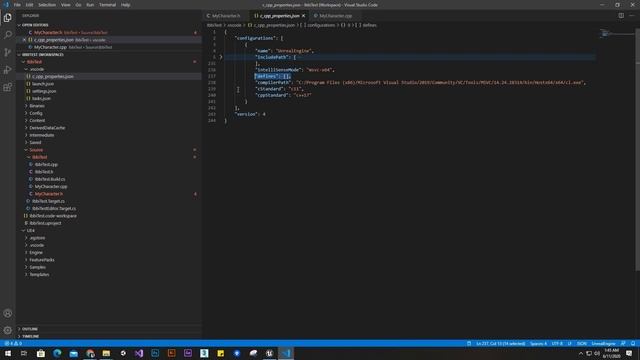Close the c_cpp_properties.json editor tab
The height and width of the screenshot is (360, 640).
[x=303, y=16]
